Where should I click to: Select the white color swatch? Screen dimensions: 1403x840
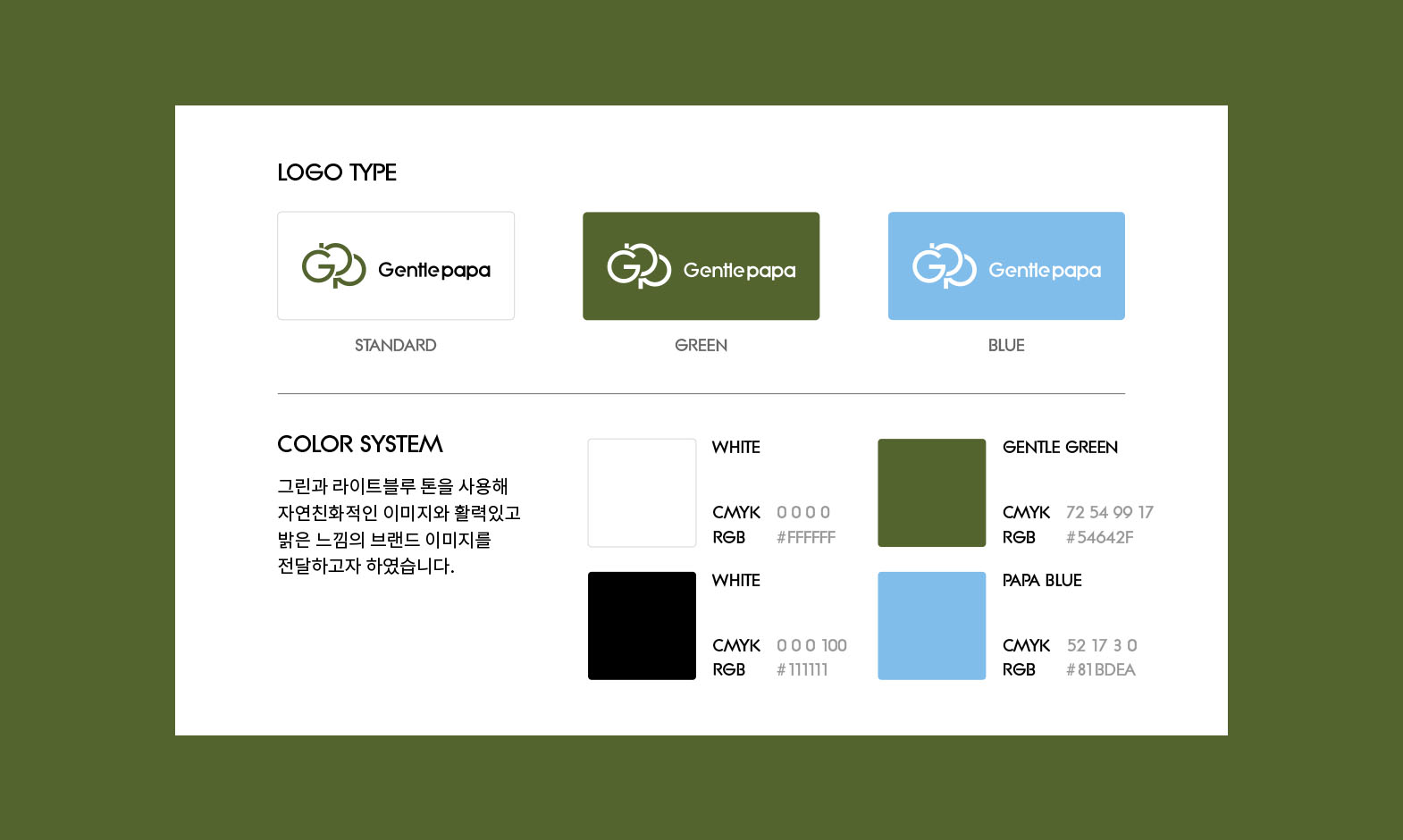pyautogui.click(x=642, y=492)
